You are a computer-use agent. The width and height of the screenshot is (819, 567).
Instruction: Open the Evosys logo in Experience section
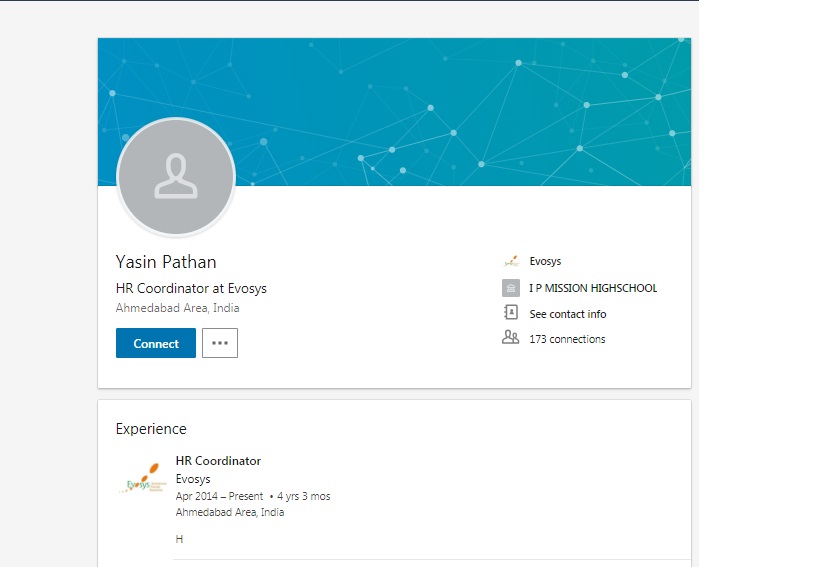139,479
